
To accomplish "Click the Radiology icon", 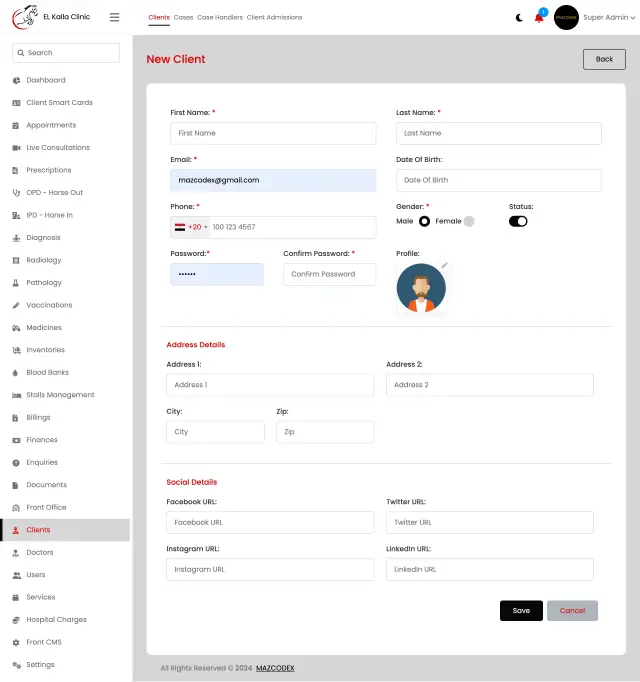I will 16,261.
